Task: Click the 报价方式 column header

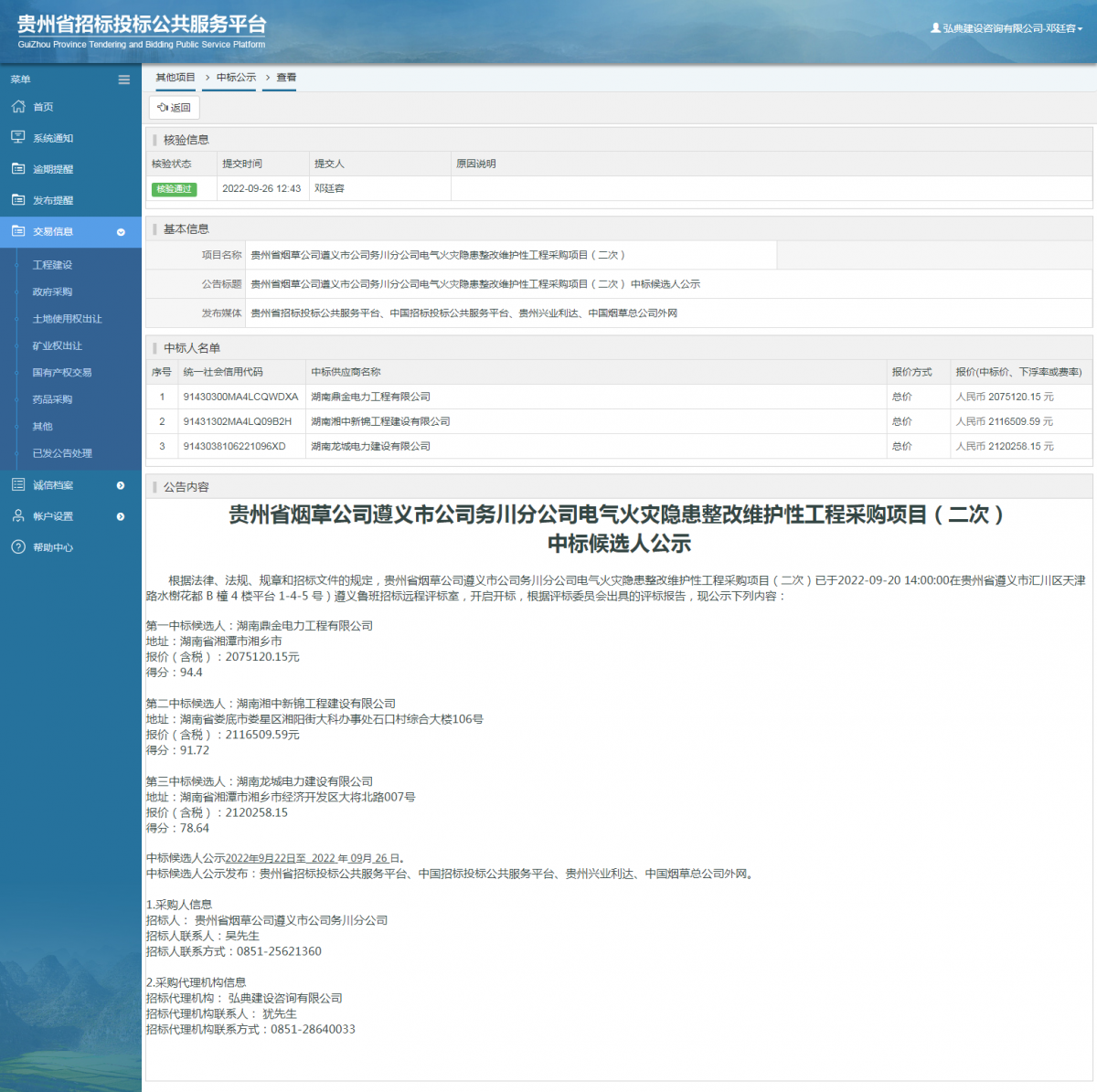Action: [x=912, y=373]
